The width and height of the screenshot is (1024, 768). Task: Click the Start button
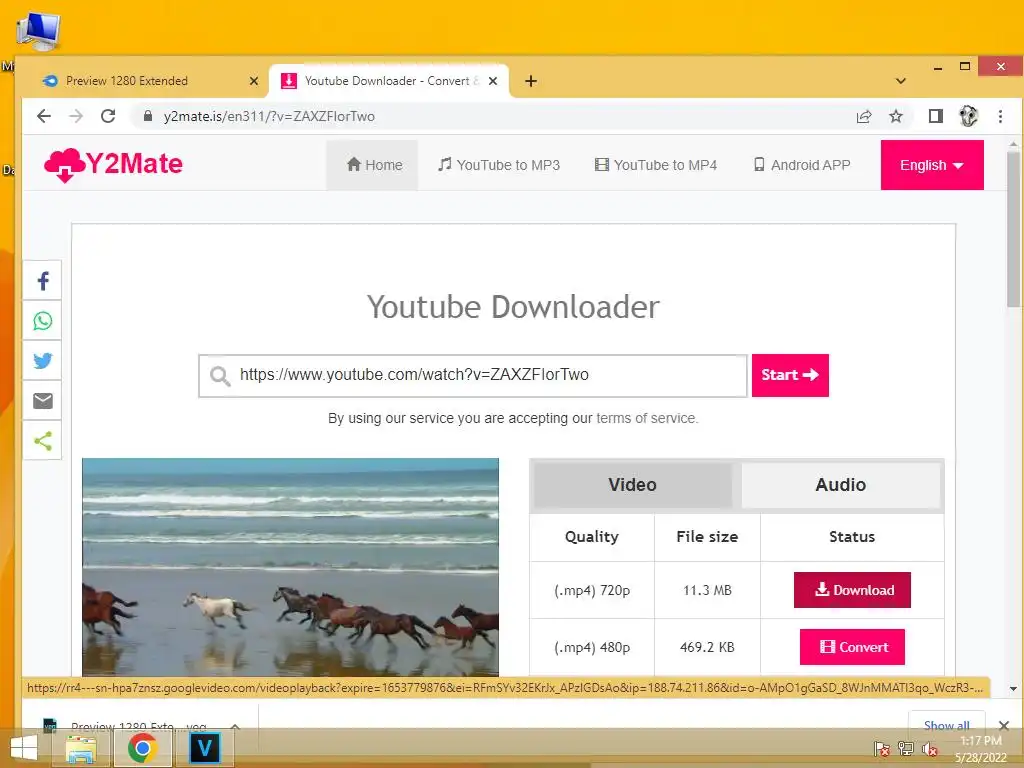(790, 375)
